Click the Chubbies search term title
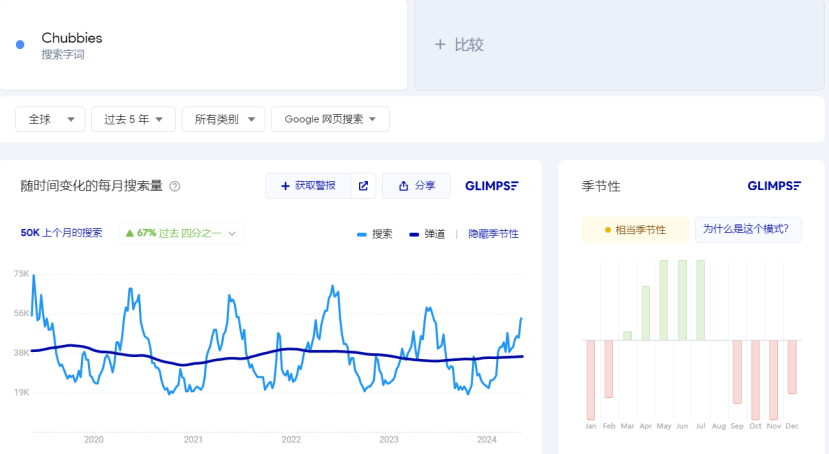 tap(72, 38)
